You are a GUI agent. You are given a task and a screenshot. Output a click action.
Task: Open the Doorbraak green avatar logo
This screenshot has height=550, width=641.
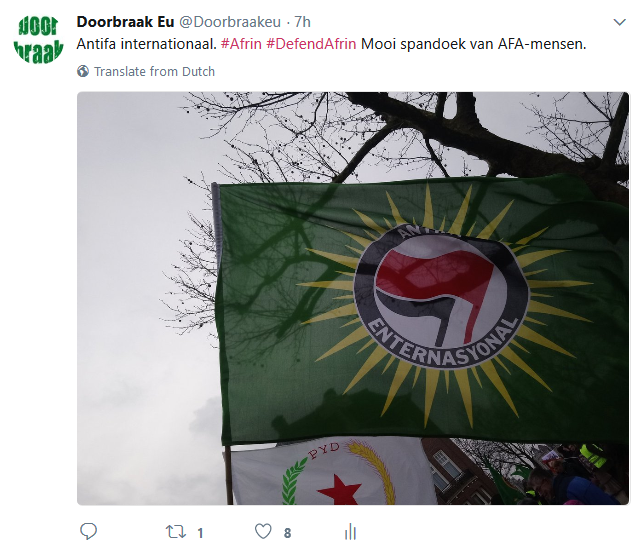38,40
